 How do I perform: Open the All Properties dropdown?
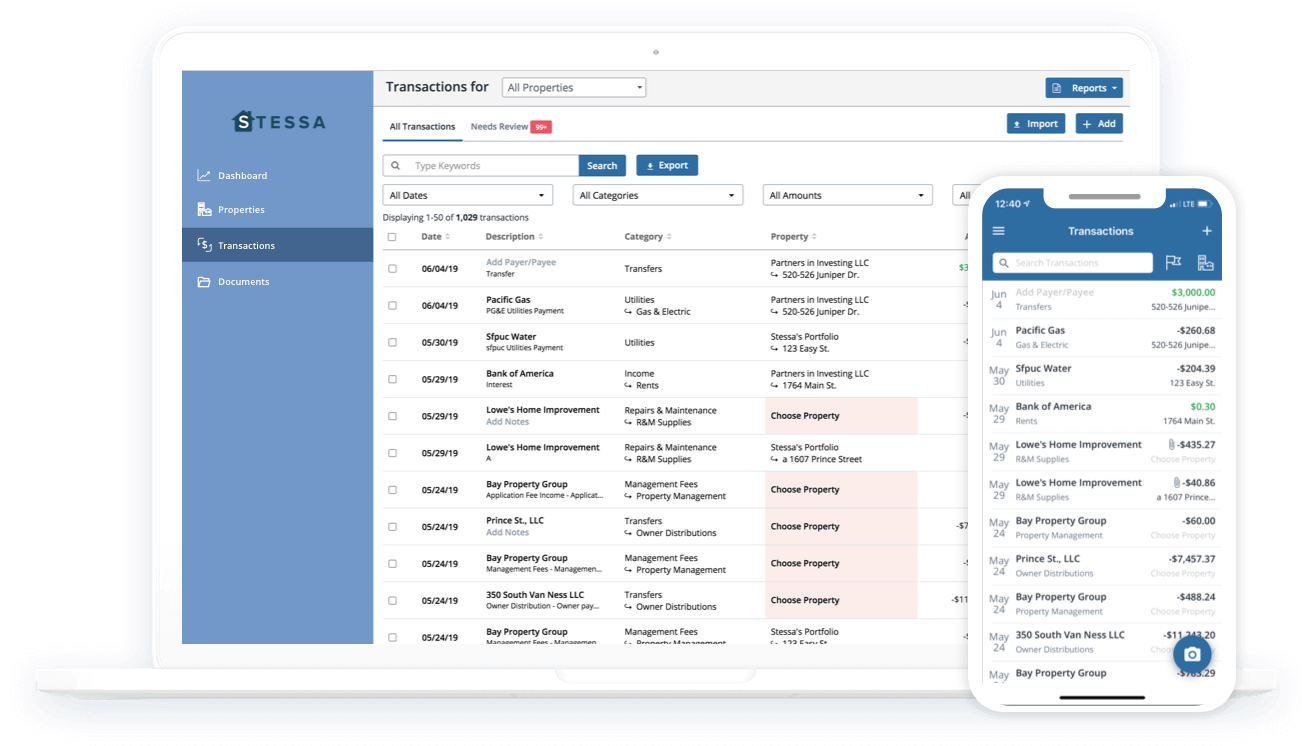click(x=573, y=87)
